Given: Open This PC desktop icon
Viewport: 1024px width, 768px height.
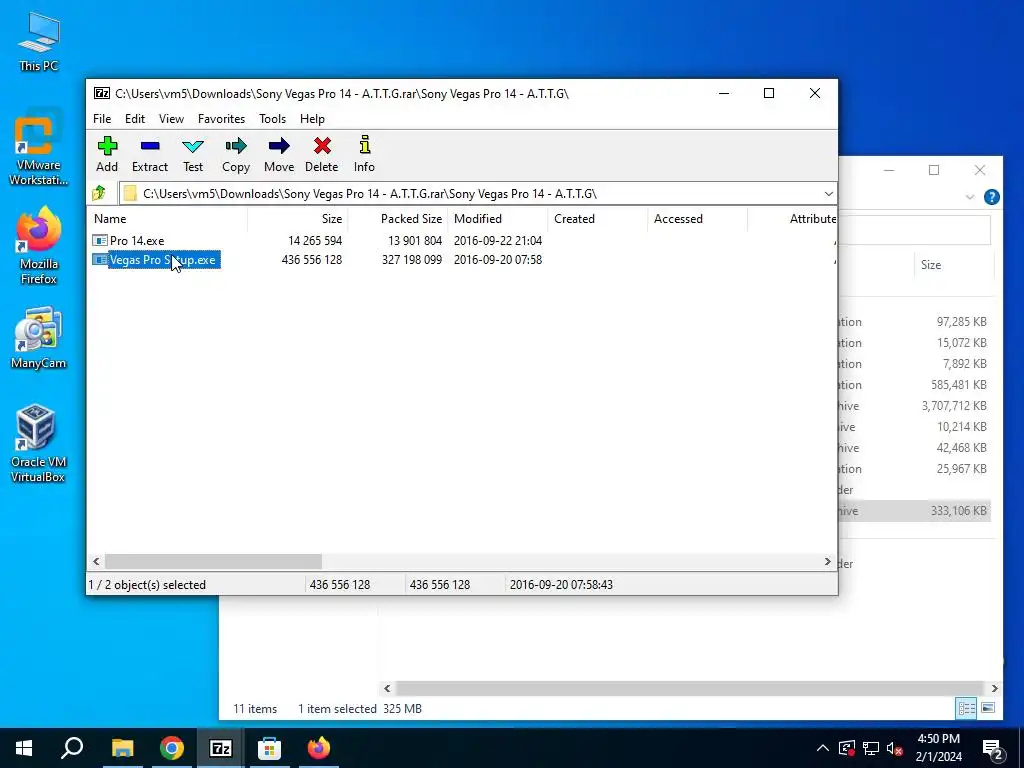Looking at the screenshot, I should [x=39, y=40].
